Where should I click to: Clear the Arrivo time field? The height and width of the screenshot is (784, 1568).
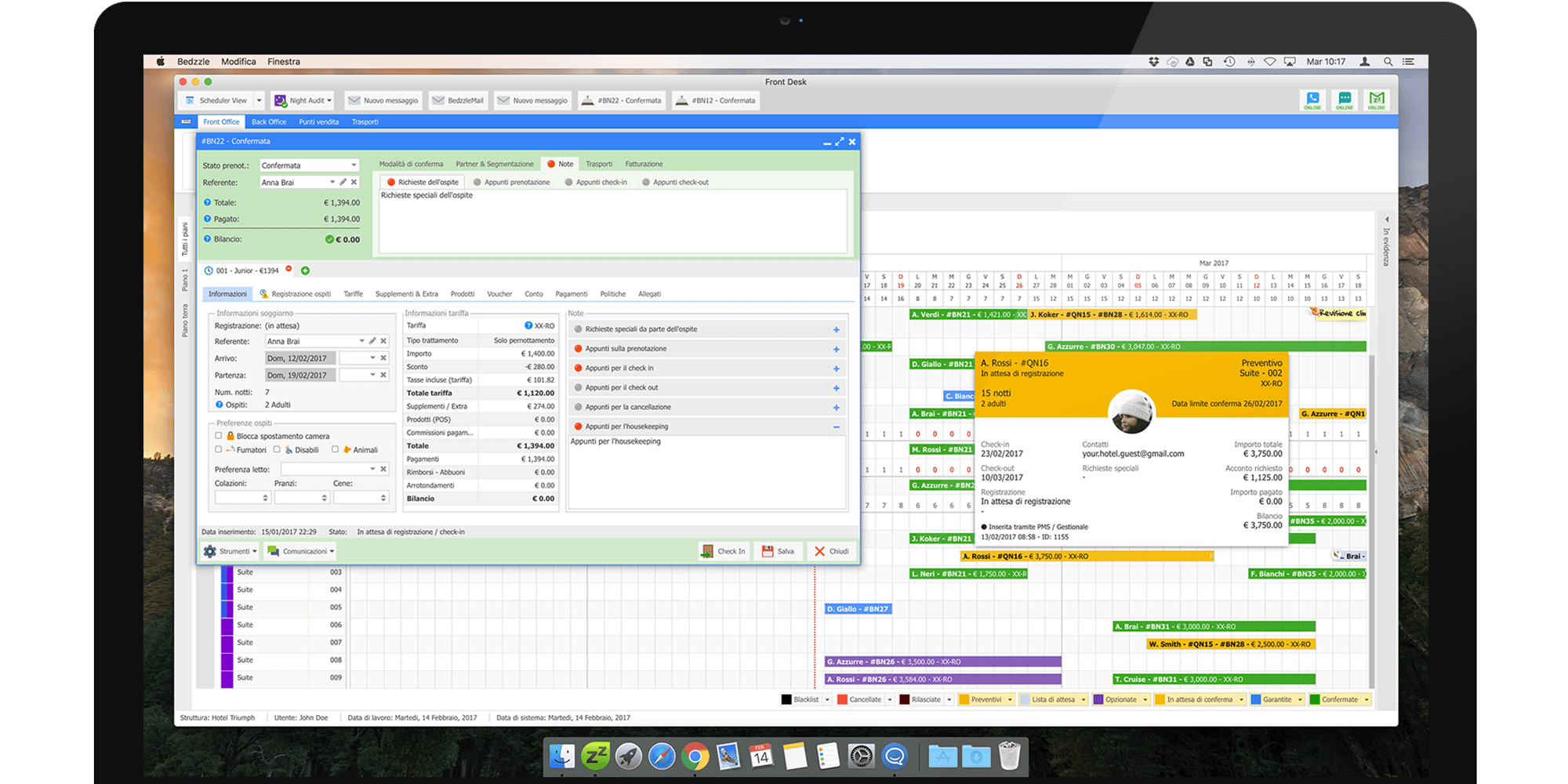[383, 358]
